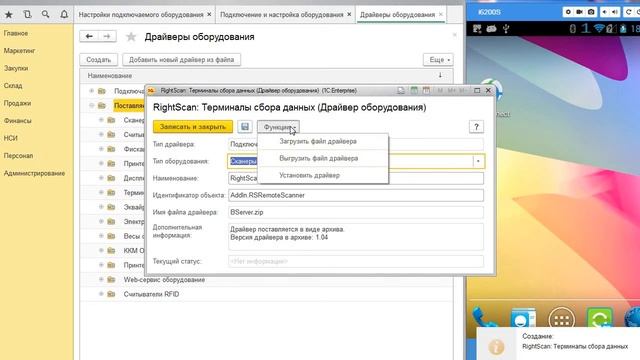Lower volume in emulator toolbar
The image size is (640, 360).
click(x=605, y=12)
